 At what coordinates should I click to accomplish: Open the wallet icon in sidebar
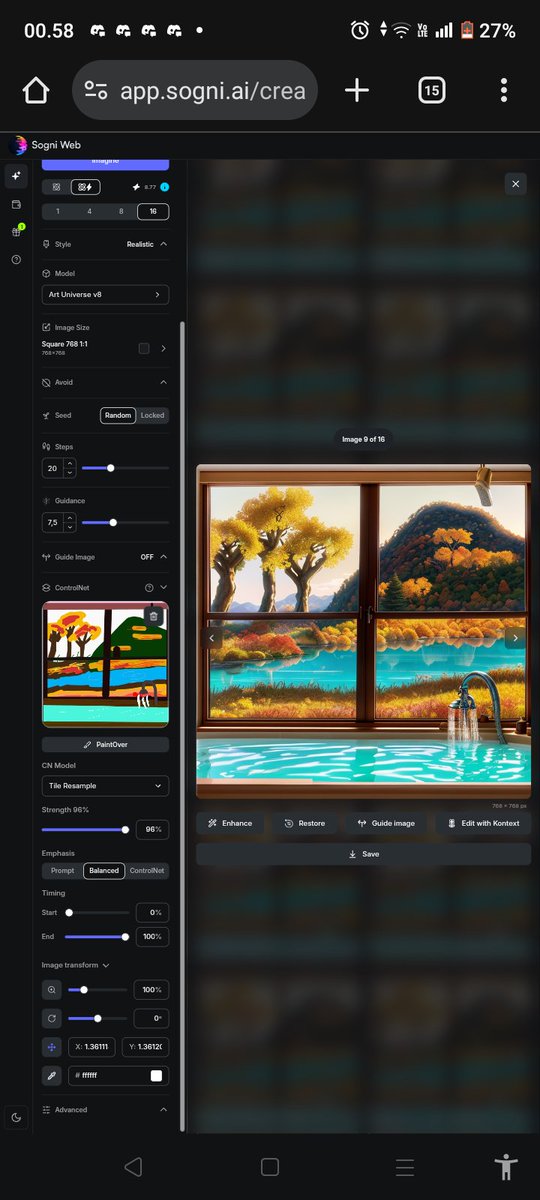pyautogui.click(x=15, y=204)
